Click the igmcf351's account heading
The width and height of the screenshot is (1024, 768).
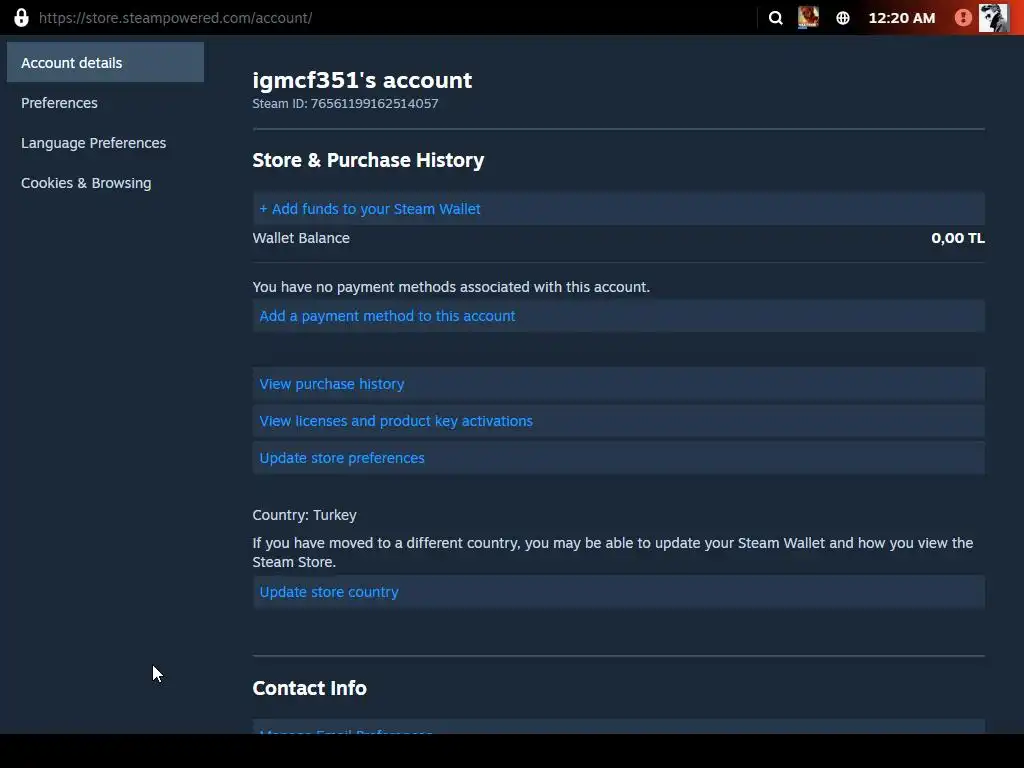(x=362, y=80)
